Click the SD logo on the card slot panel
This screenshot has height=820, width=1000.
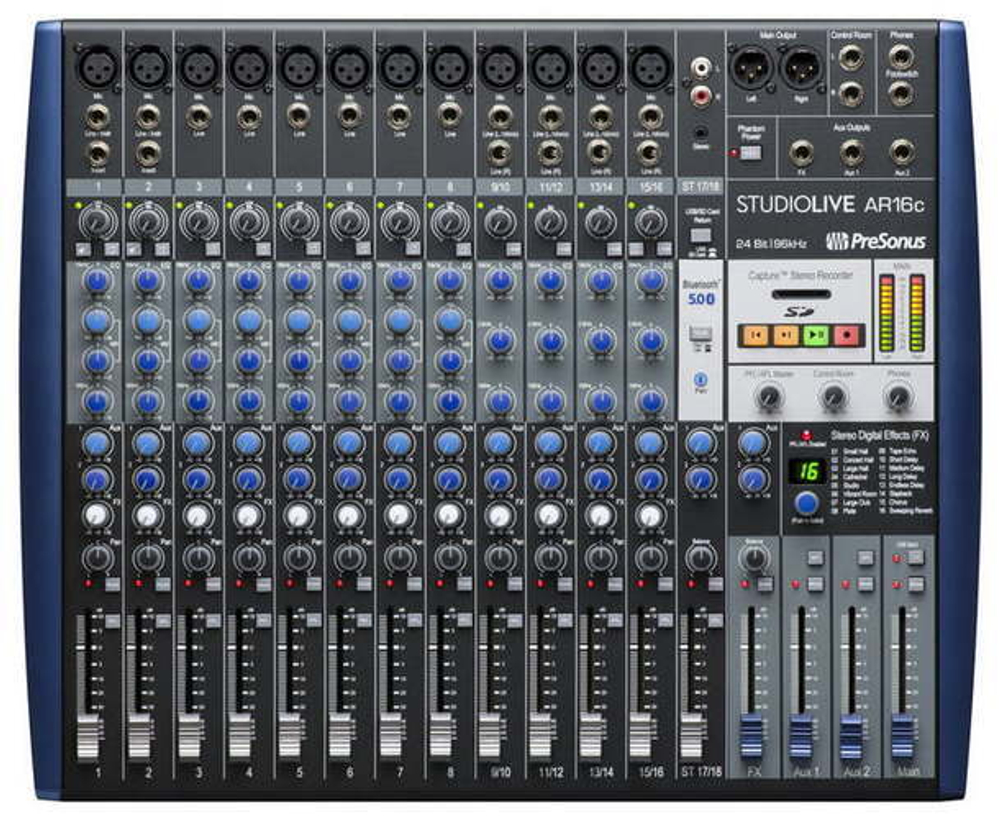[796, 310]
